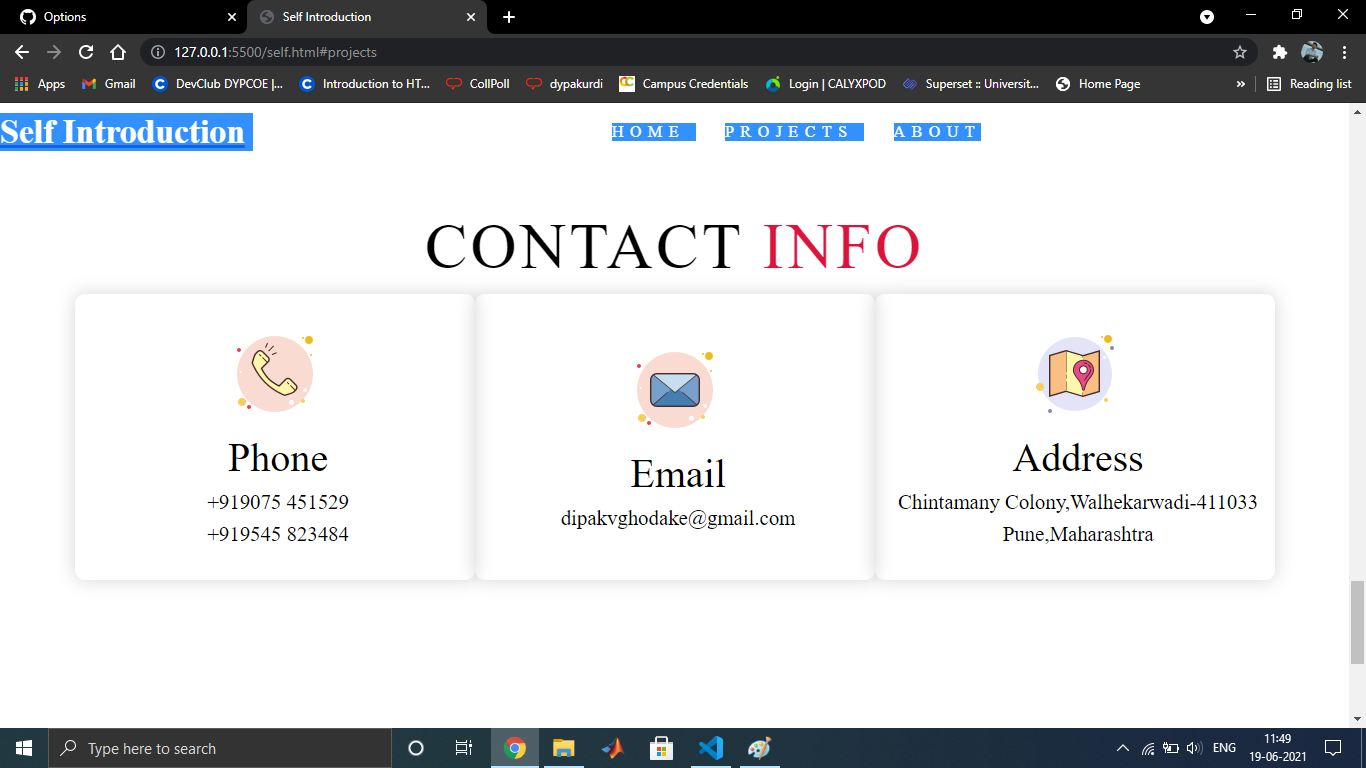This screenshot has height=768, width=1366.
Task: Bookmark this page with star icon
Action: coord(1240,52)
